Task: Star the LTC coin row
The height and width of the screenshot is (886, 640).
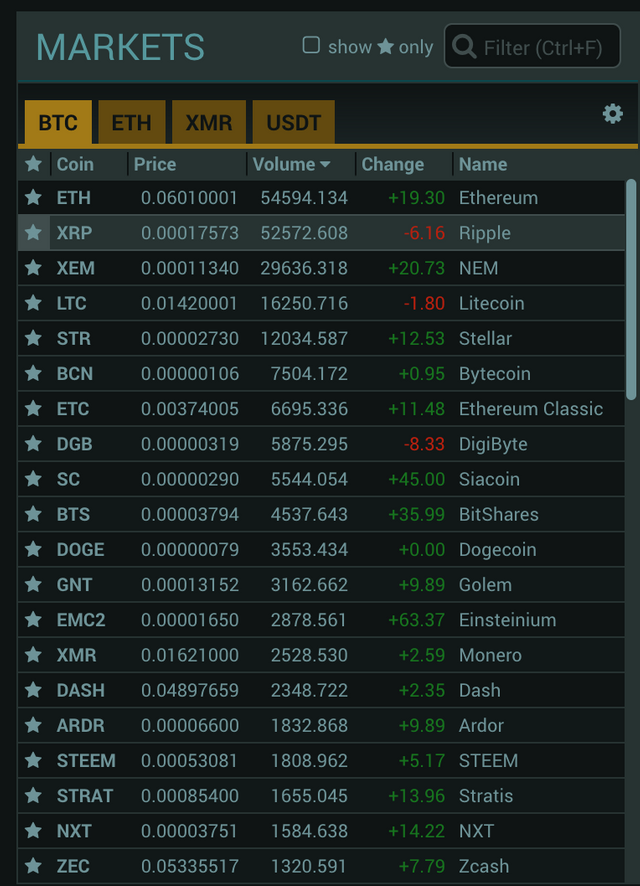Action: [x=33, y=303]
